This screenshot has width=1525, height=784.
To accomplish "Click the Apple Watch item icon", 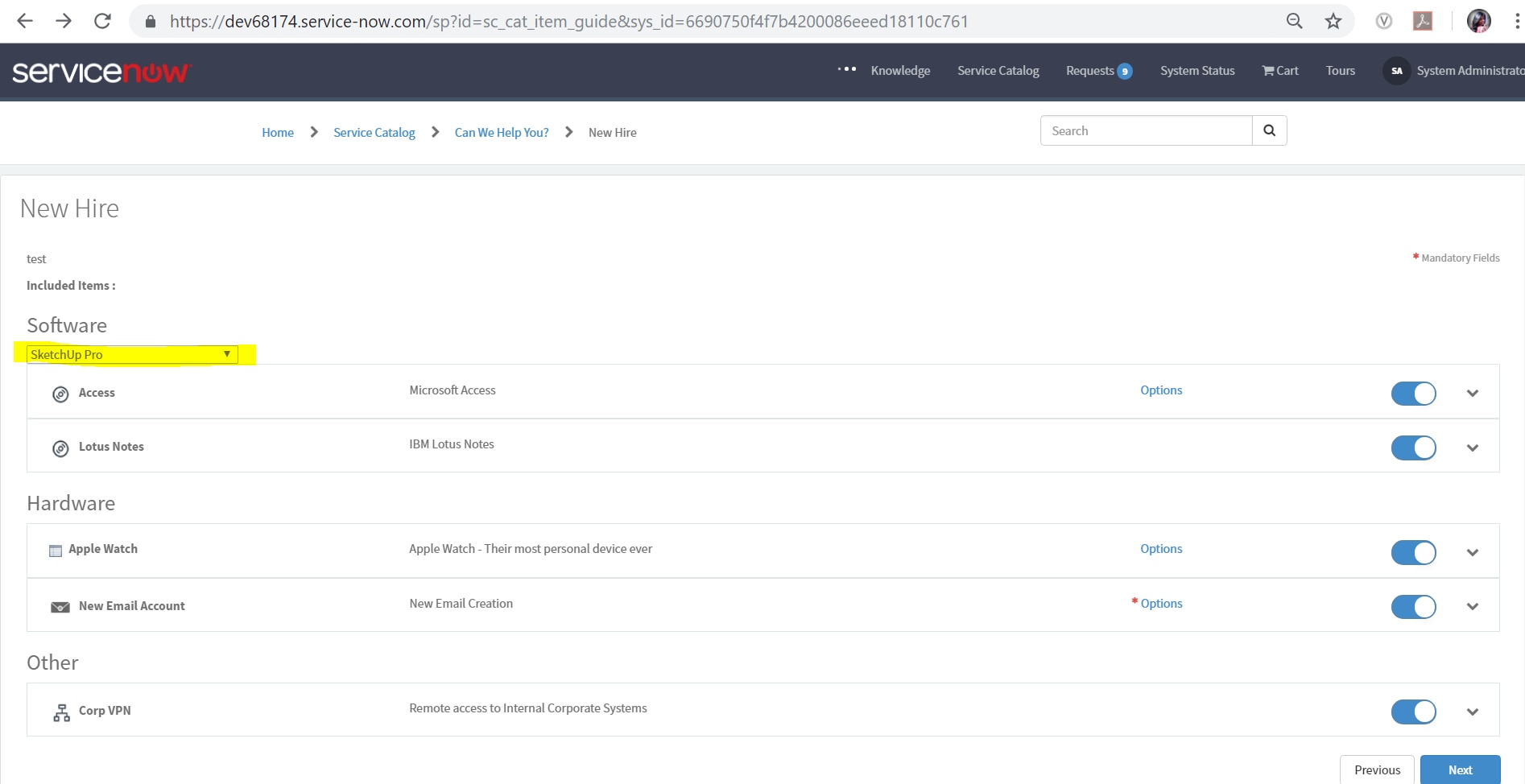I will tap(56, 551).
